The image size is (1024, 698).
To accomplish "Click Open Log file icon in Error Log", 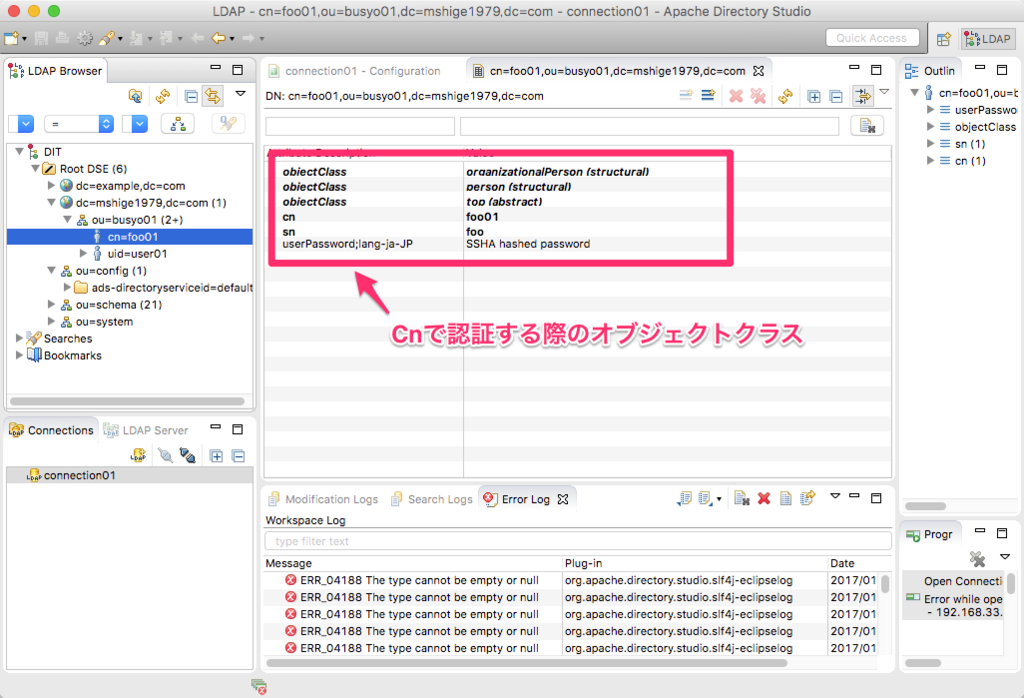I will (x=786, y=499).
